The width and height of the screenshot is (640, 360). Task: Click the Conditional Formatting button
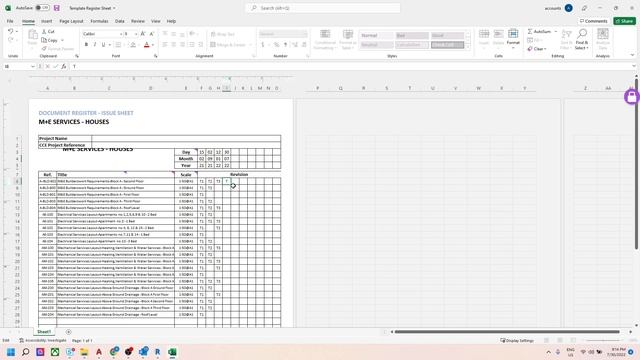325,40
